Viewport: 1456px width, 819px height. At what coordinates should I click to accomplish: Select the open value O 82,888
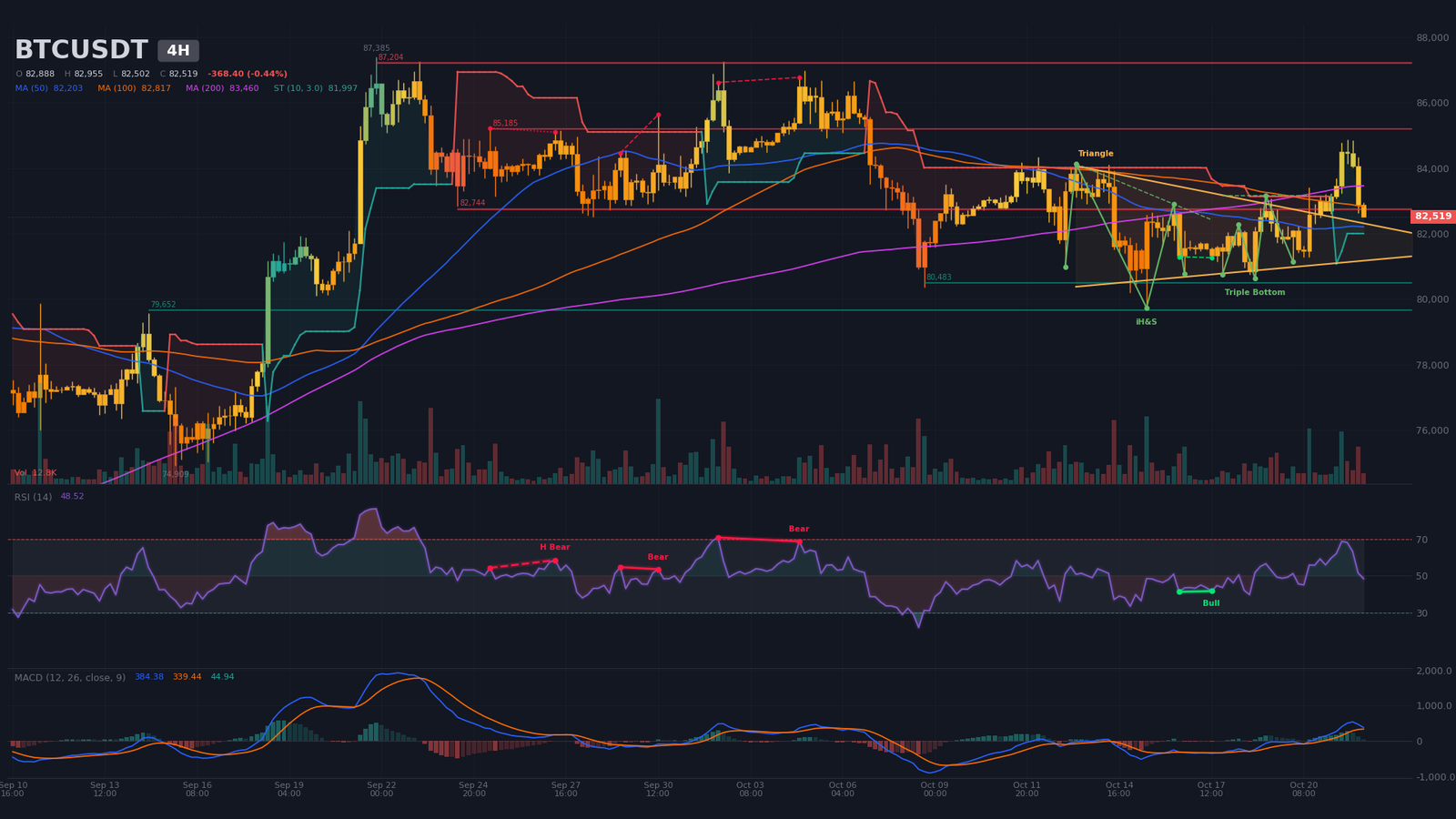pyautogui.click(x=35, y=74)
